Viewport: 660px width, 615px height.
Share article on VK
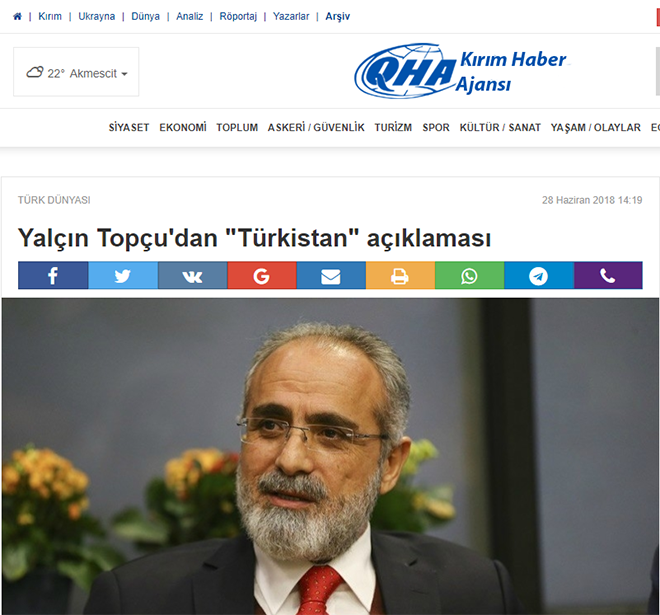[x=192, y=275]
